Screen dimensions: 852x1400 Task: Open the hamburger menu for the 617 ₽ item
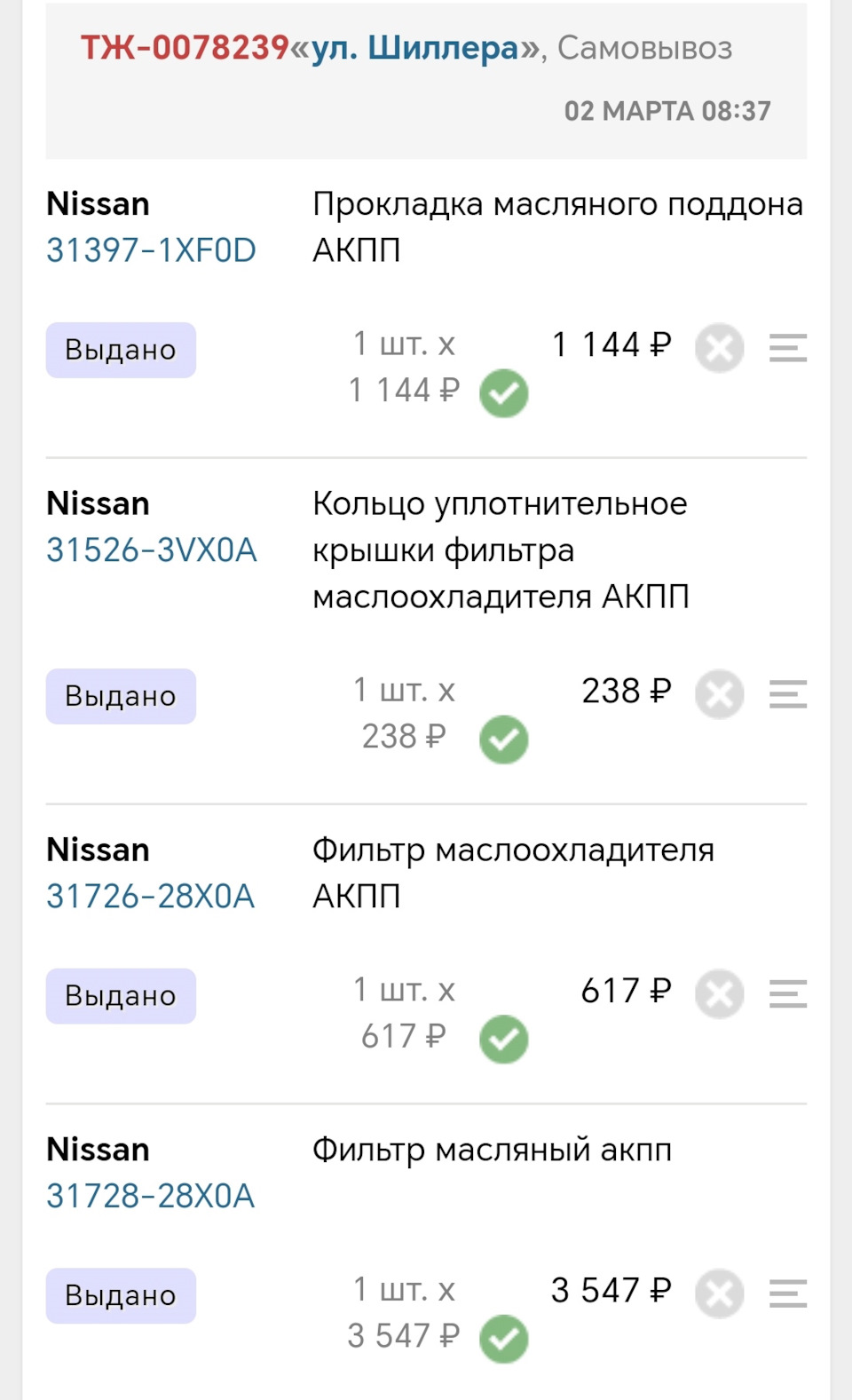[787, 994]
